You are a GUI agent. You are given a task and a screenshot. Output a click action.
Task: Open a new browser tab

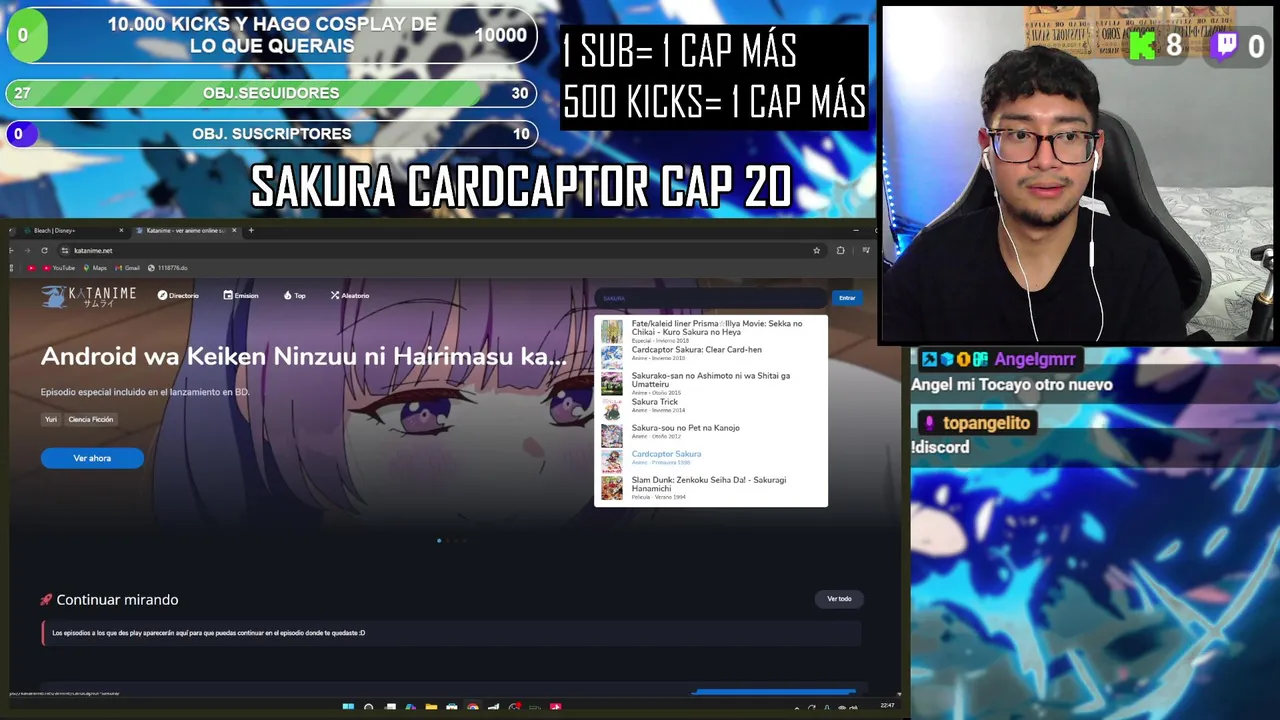(251, 231)
